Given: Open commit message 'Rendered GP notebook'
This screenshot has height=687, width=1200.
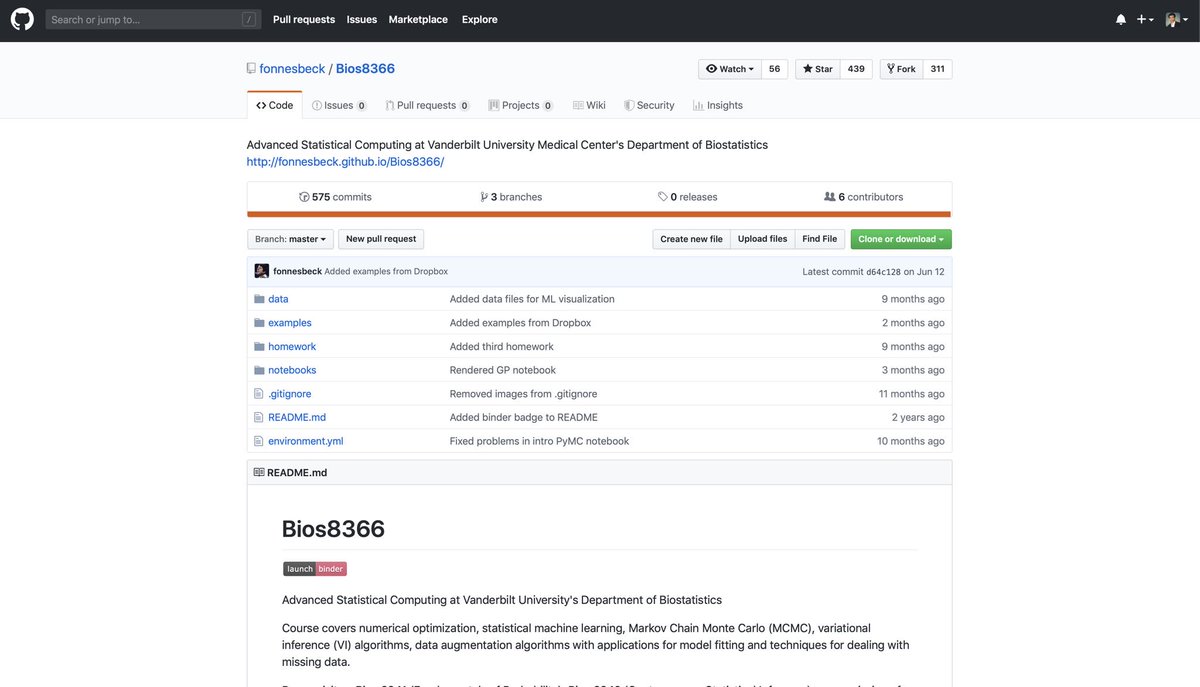Looking at the screenshot, I should [503, 370].
